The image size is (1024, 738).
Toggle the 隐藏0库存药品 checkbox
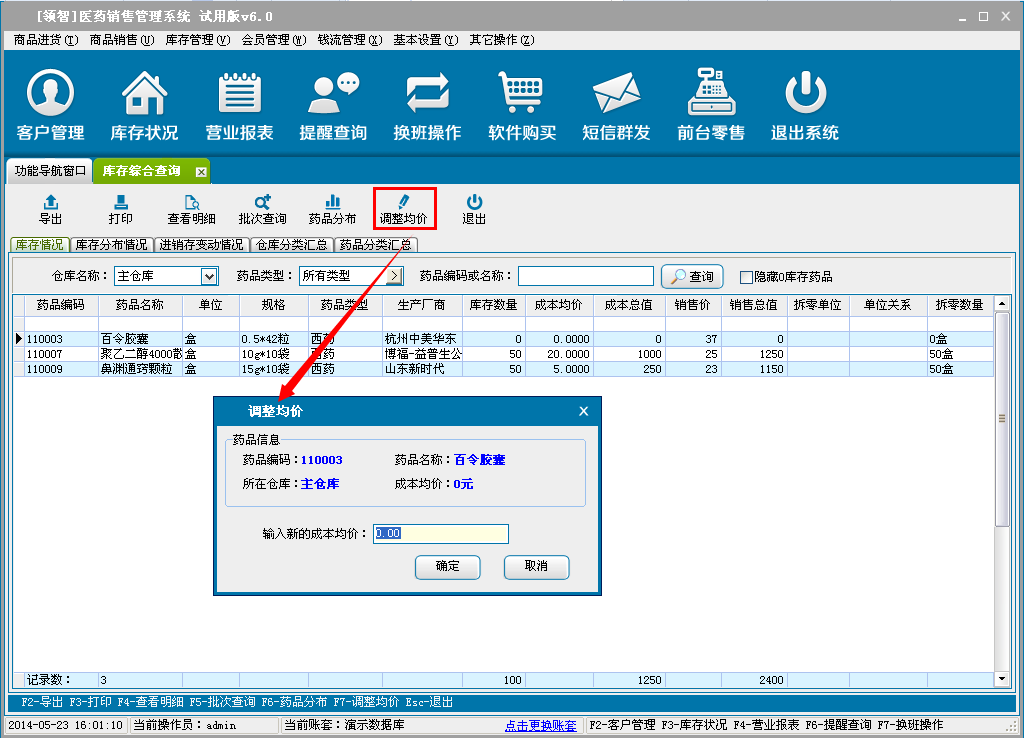coord(746,277)
